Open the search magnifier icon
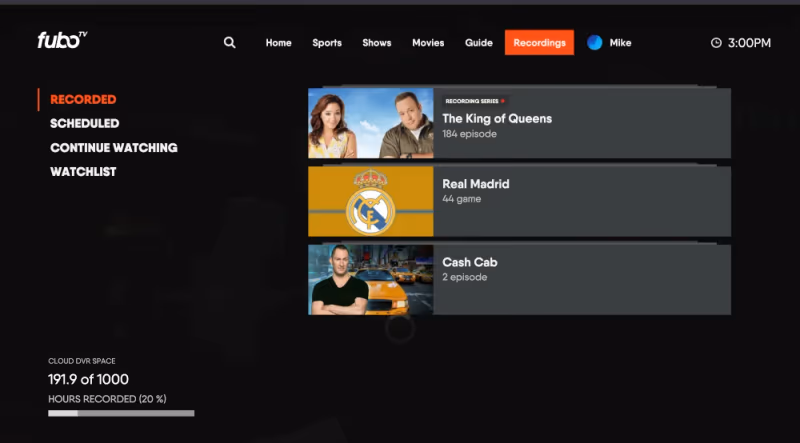 [x=230, y=43]
